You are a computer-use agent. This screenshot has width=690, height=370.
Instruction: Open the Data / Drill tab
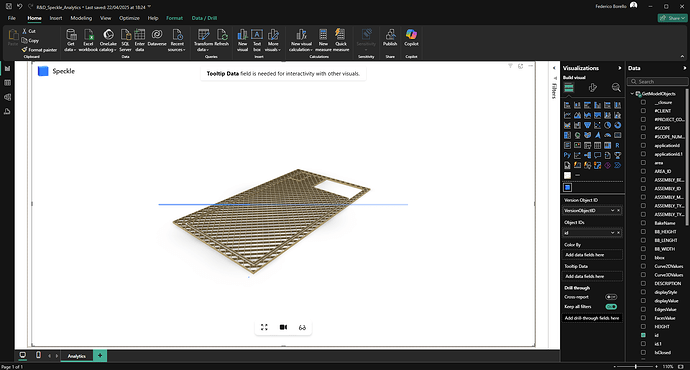point(204,18)
